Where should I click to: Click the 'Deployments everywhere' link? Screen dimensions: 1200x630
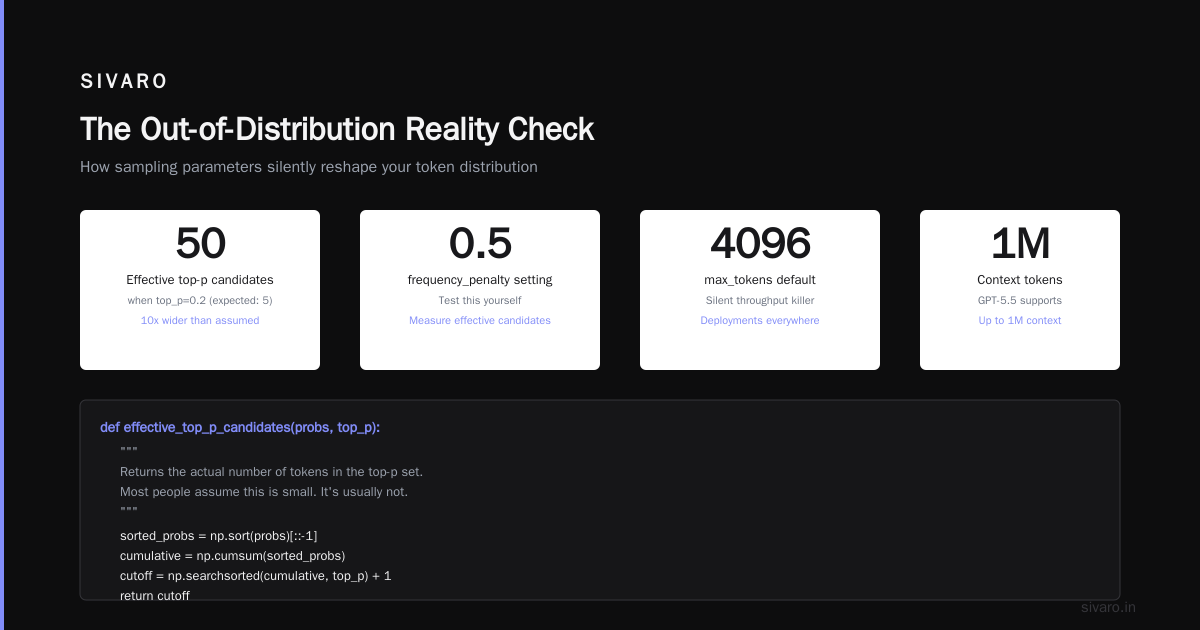pyautogui.click(x=760, y=321)
